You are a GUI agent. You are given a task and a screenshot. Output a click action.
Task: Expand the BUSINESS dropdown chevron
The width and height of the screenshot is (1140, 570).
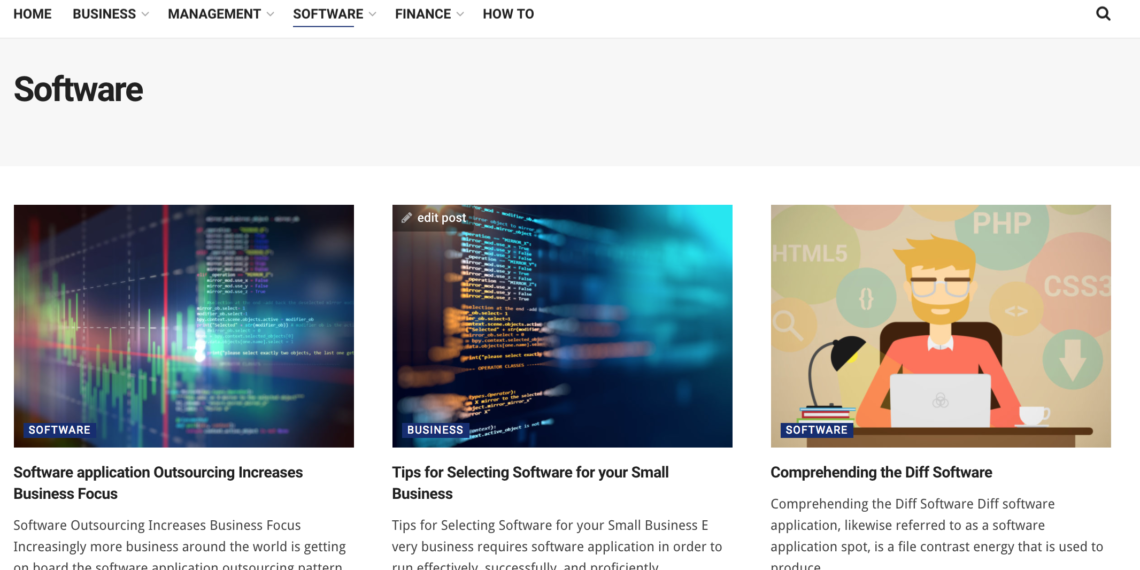click(x=145, y=15)
